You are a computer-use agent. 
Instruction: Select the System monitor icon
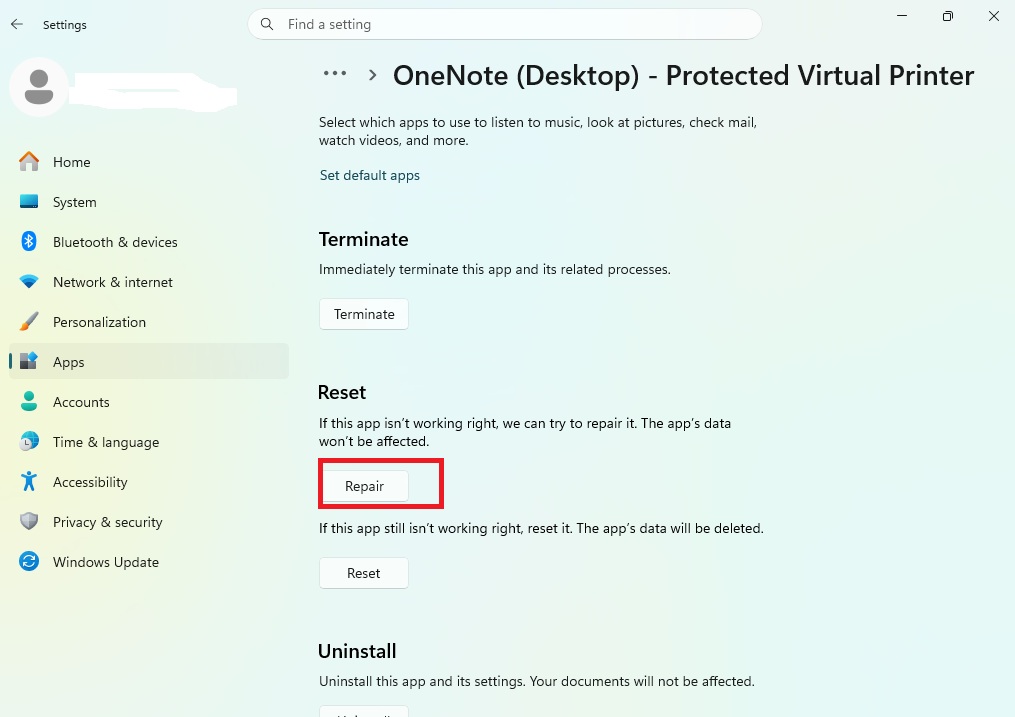tap(29, 202)
